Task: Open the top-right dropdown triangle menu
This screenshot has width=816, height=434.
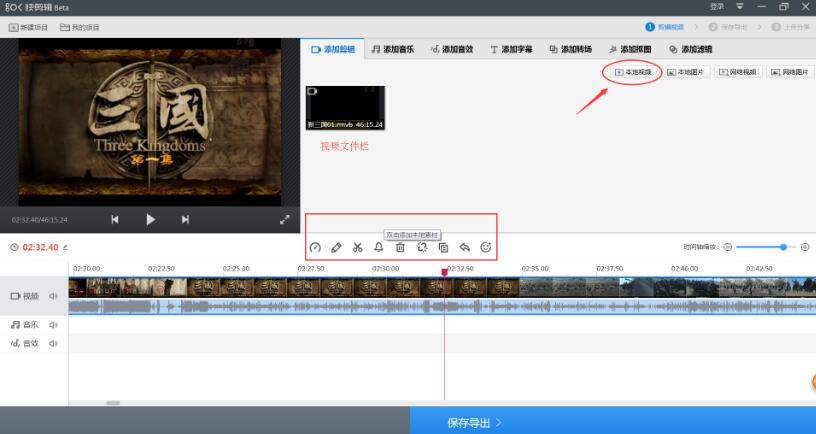Action: click(740, 7)
